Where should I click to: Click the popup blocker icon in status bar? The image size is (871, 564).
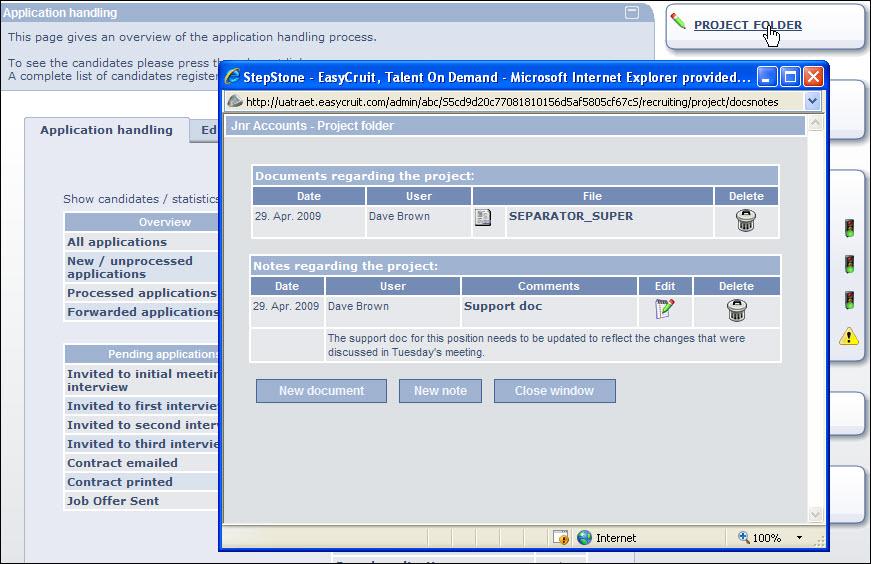point(560,537)
